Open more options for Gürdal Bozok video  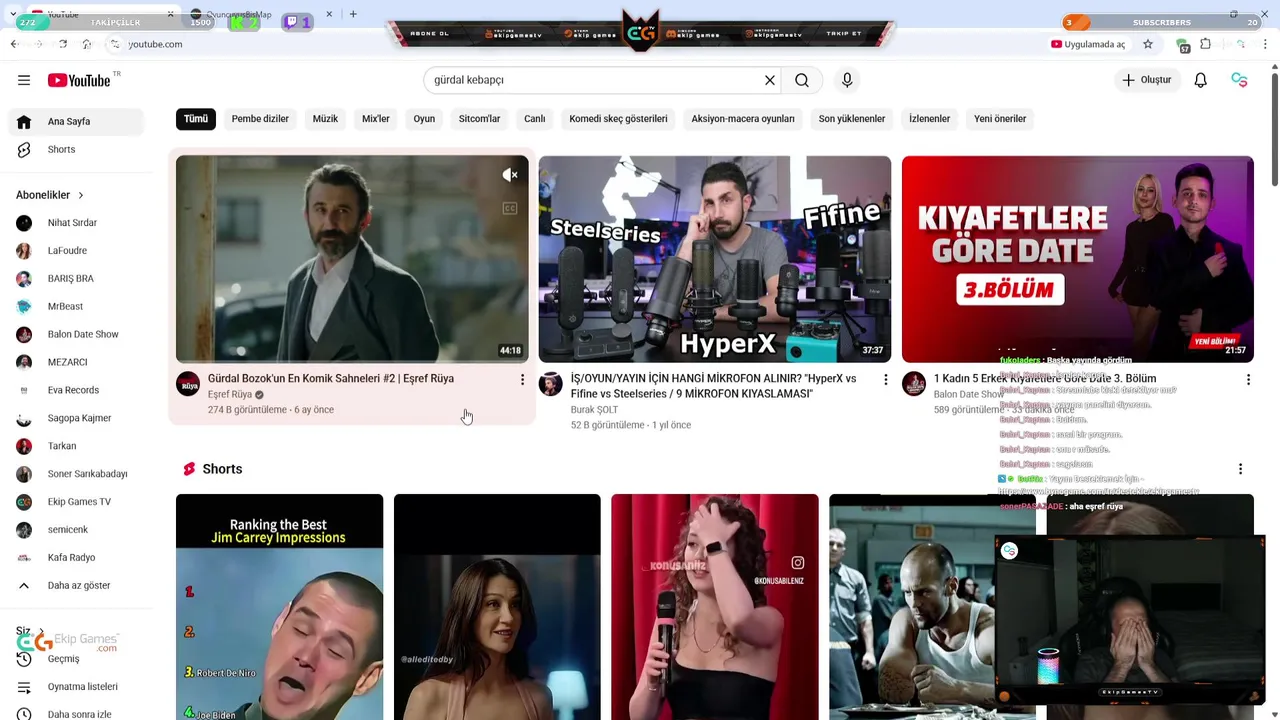click(x=522, y=380)
